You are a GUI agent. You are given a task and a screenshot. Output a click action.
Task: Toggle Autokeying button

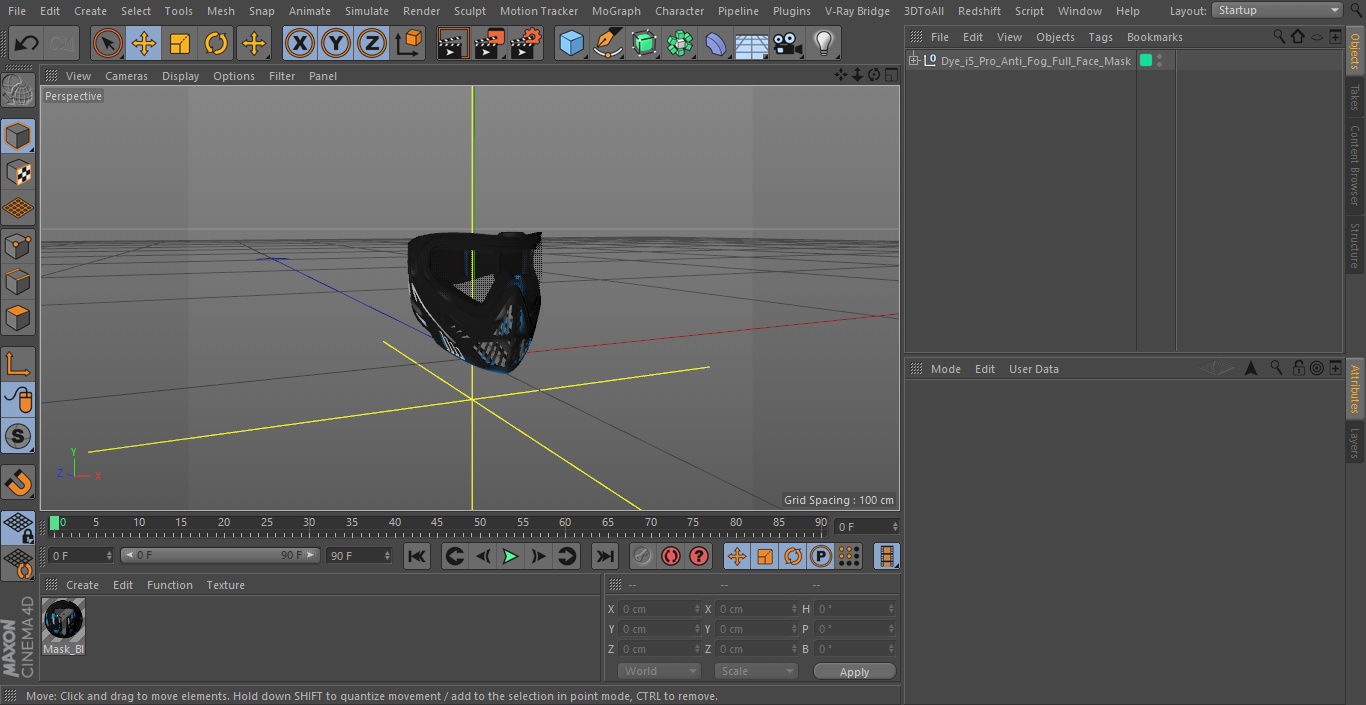coord(671,556)
